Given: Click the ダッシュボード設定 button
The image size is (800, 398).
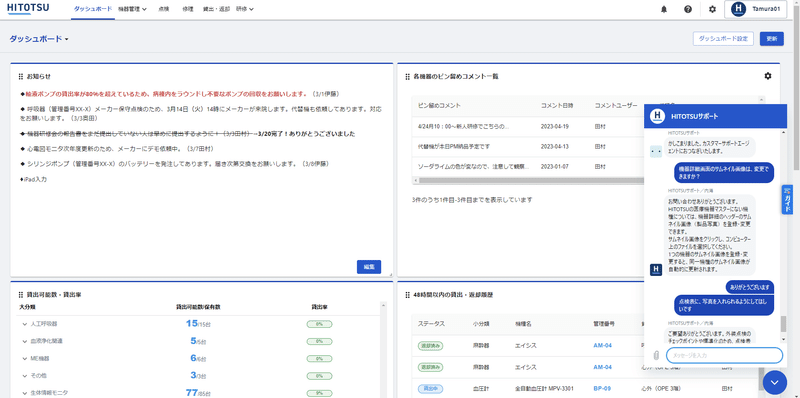Looking at the screenshot, I should (x=723, y=39).
